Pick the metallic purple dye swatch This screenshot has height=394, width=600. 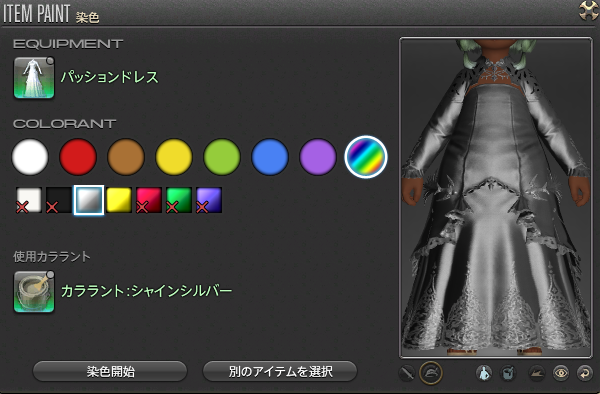point(209,200)
